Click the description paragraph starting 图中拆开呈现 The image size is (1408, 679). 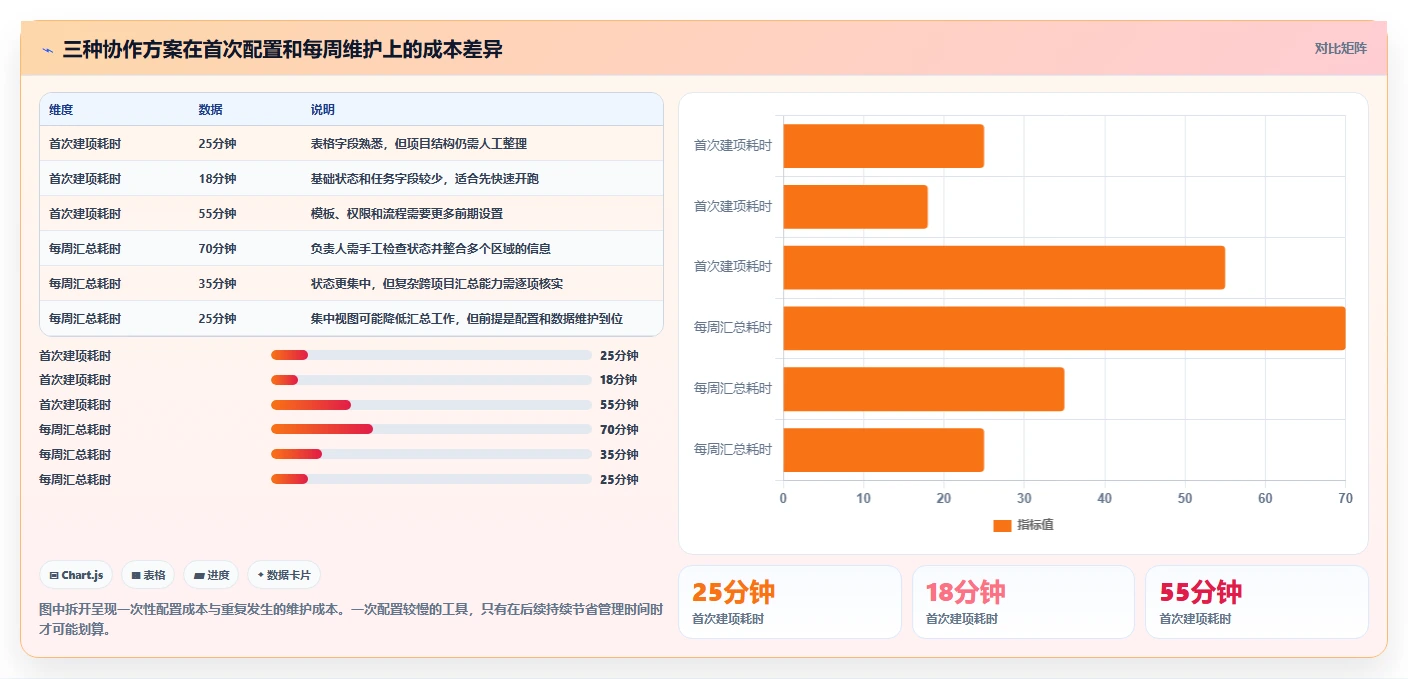(x=350, y=619)
